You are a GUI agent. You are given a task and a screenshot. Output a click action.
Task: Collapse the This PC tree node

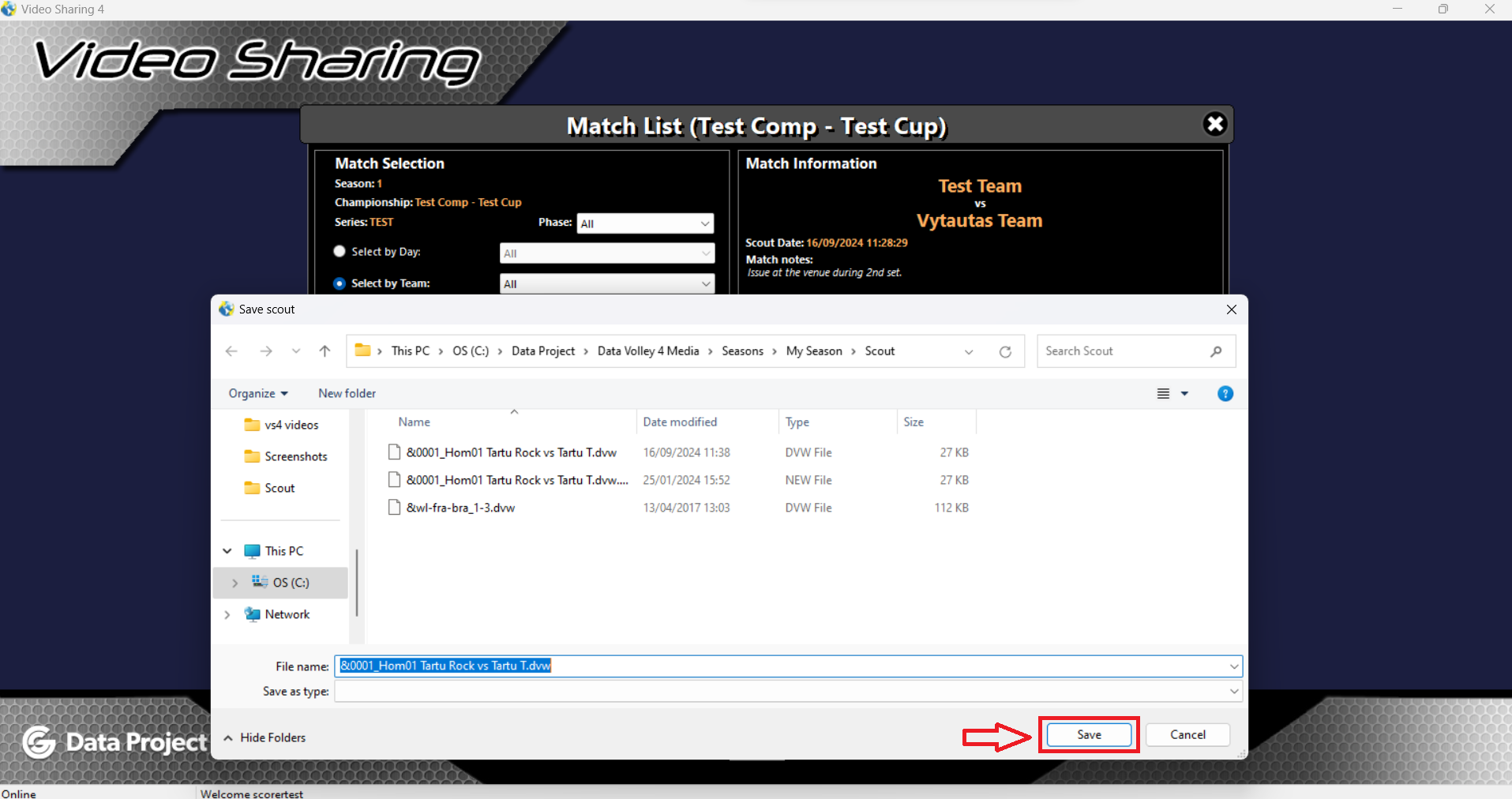(x=227, y=551)
